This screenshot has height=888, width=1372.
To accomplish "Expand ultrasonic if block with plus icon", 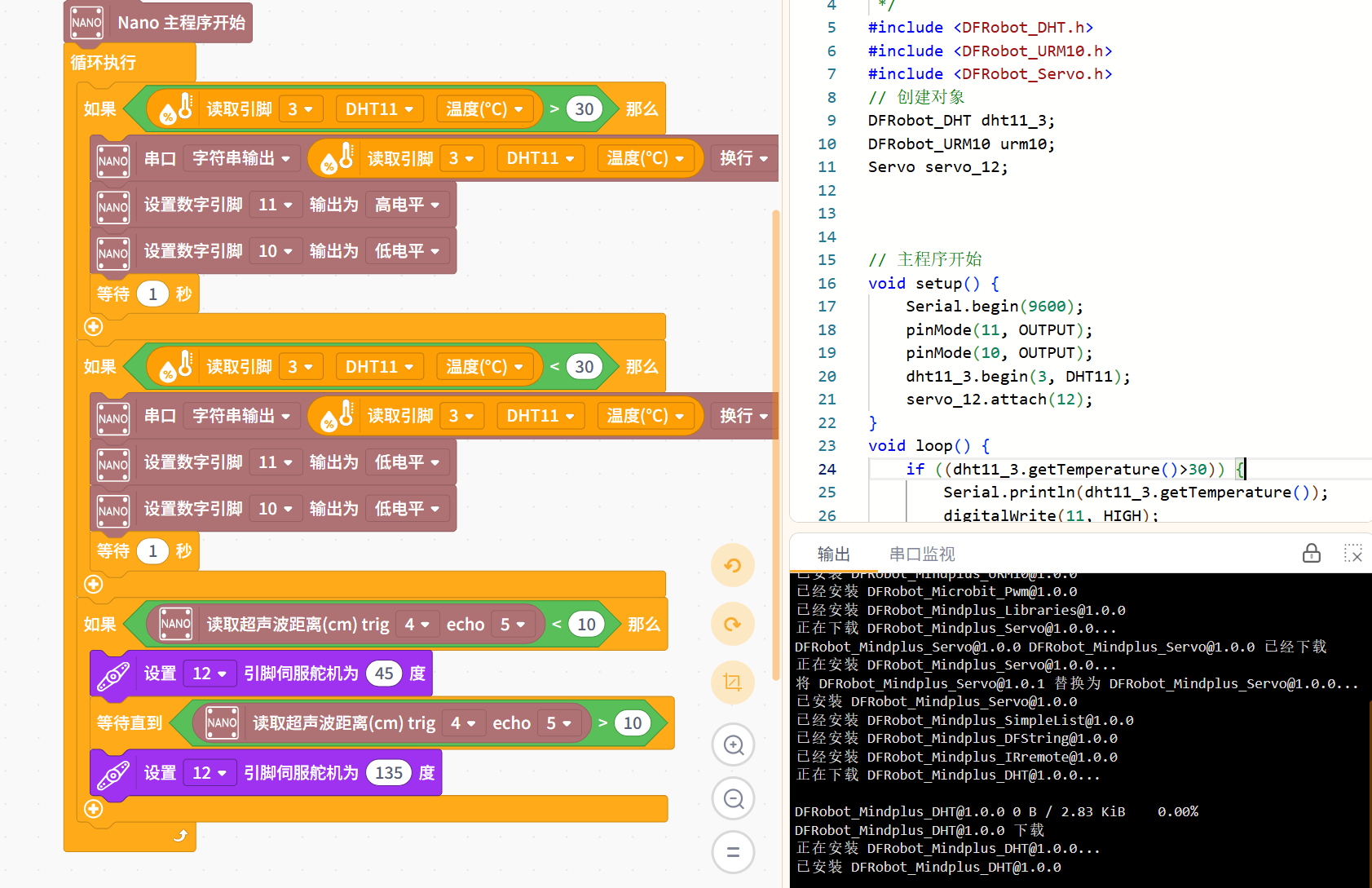I will 94,809.
